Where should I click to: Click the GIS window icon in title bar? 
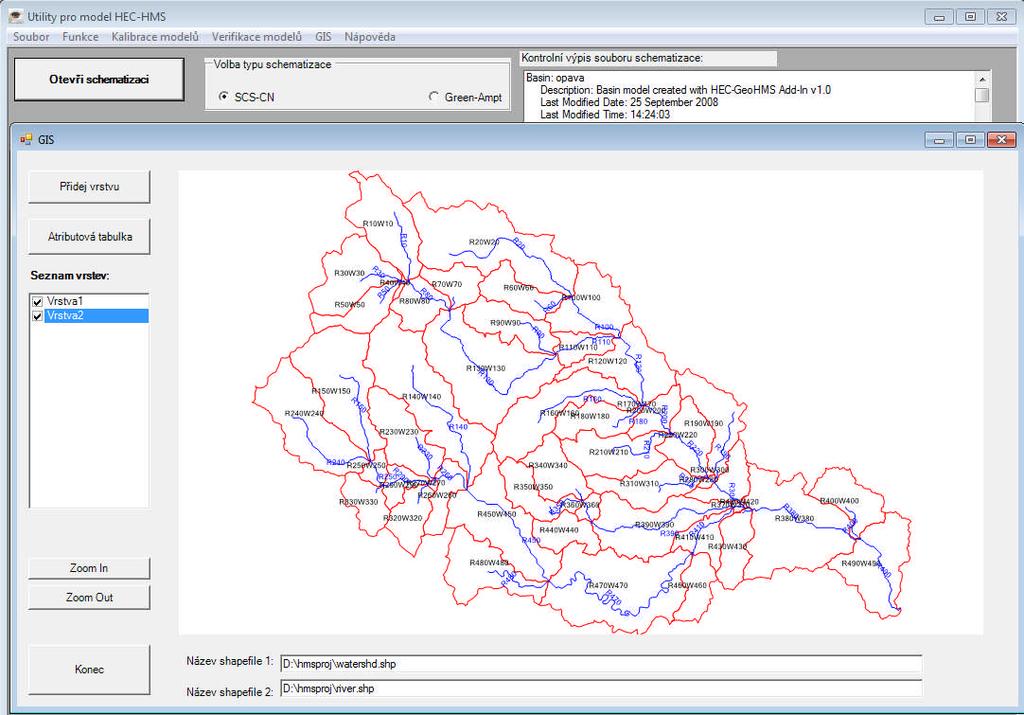tap(26, 139)
